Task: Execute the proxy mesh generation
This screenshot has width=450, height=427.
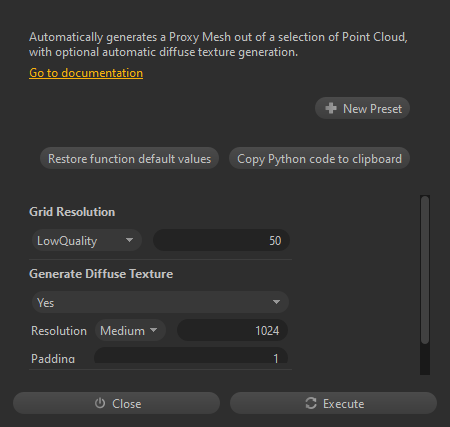Action: coord(333,403)
